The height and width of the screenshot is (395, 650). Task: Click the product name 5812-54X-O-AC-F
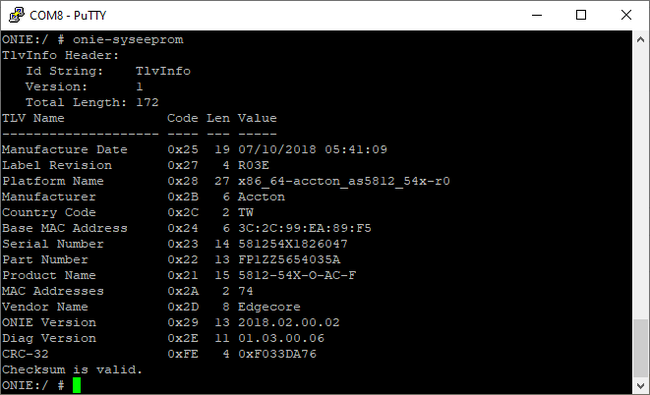point(297,276)
